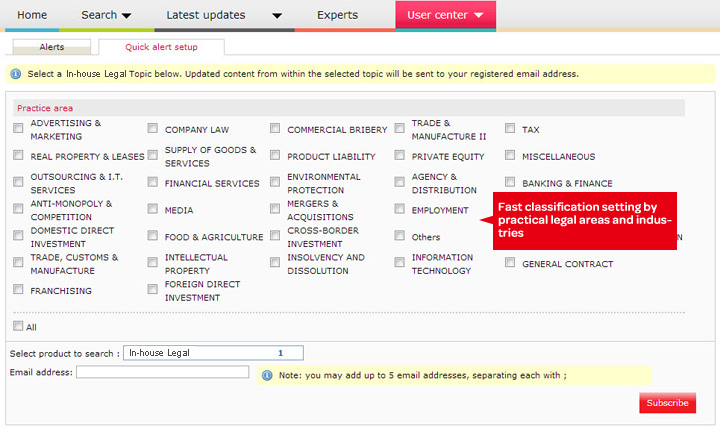Tick the Tax checkbox
The image size is (720, 429).
point(510,128)
